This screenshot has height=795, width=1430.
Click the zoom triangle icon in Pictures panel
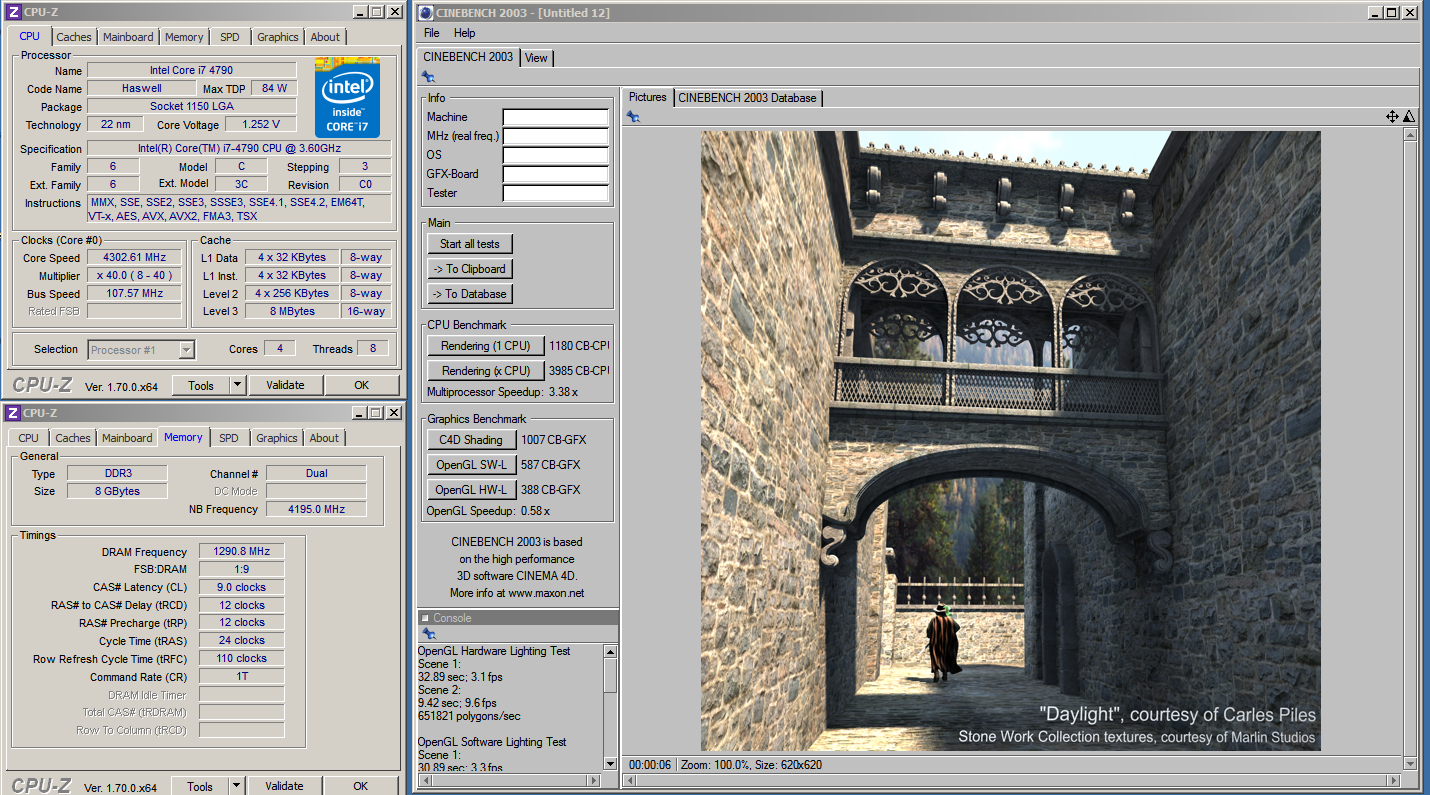(1409, 117)
